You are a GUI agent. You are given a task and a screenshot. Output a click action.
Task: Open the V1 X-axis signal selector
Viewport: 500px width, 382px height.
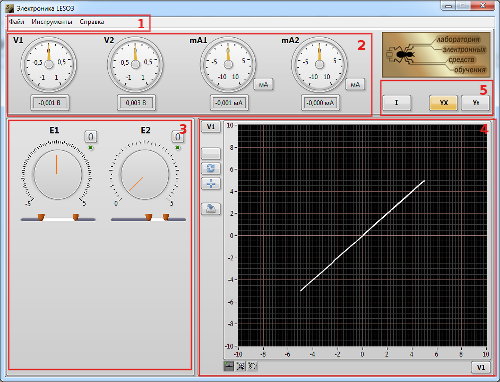pyautogui.click(x=480, y=367)
